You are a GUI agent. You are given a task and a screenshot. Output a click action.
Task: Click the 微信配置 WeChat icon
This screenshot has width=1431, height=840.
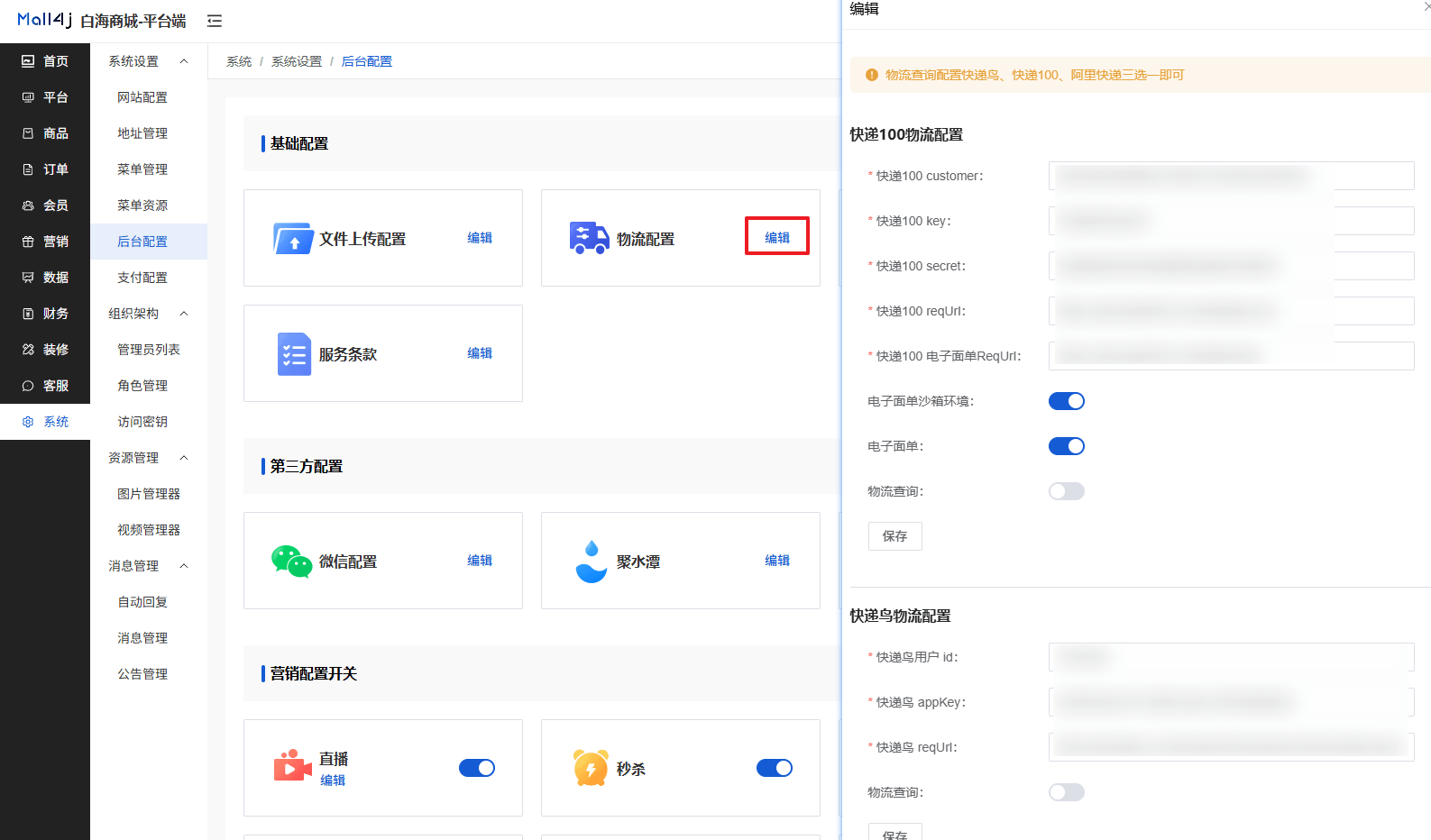(292, 561)
